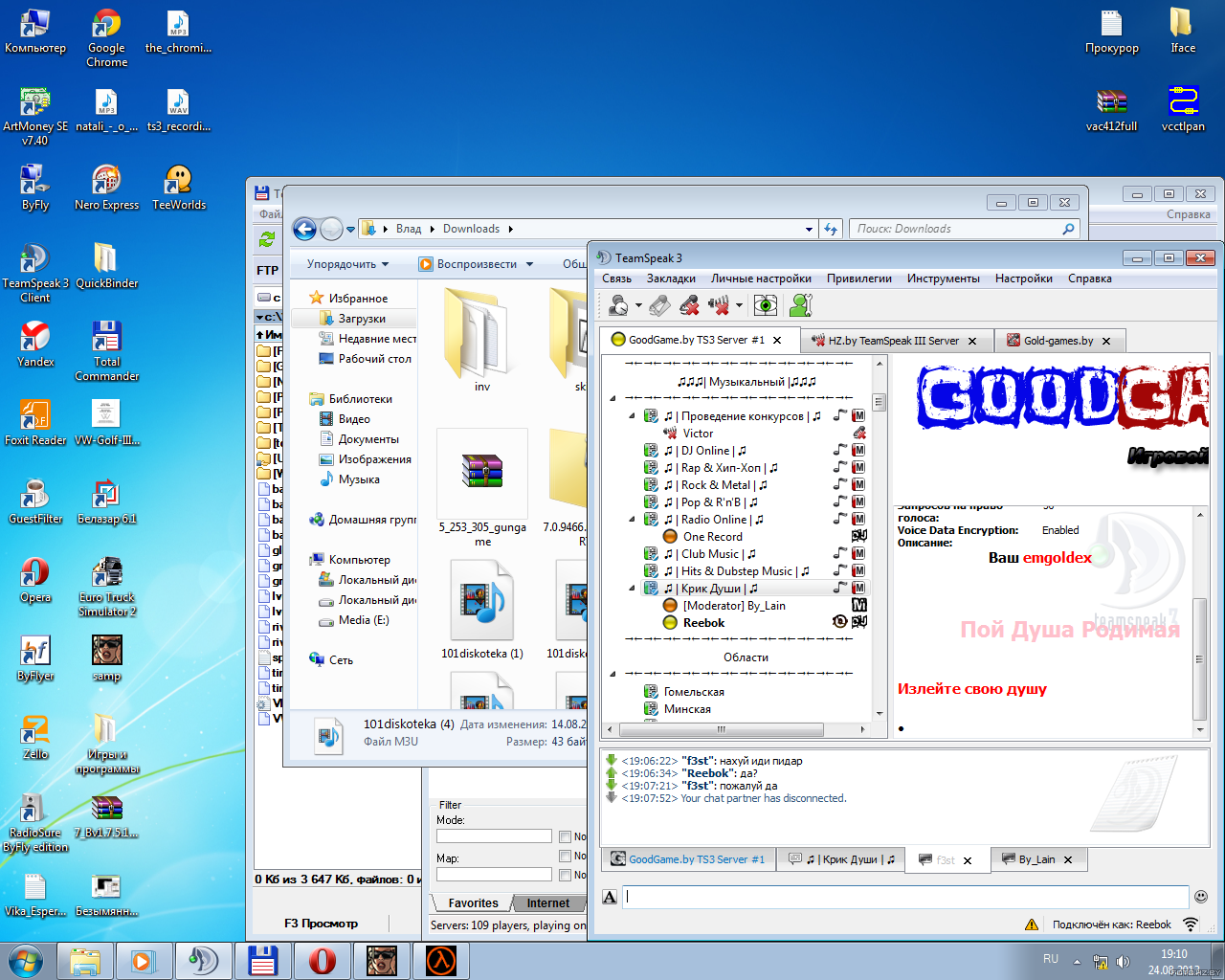
Task: Switch to the By_Lain chat tab
Action: (x=1036, y=859)
